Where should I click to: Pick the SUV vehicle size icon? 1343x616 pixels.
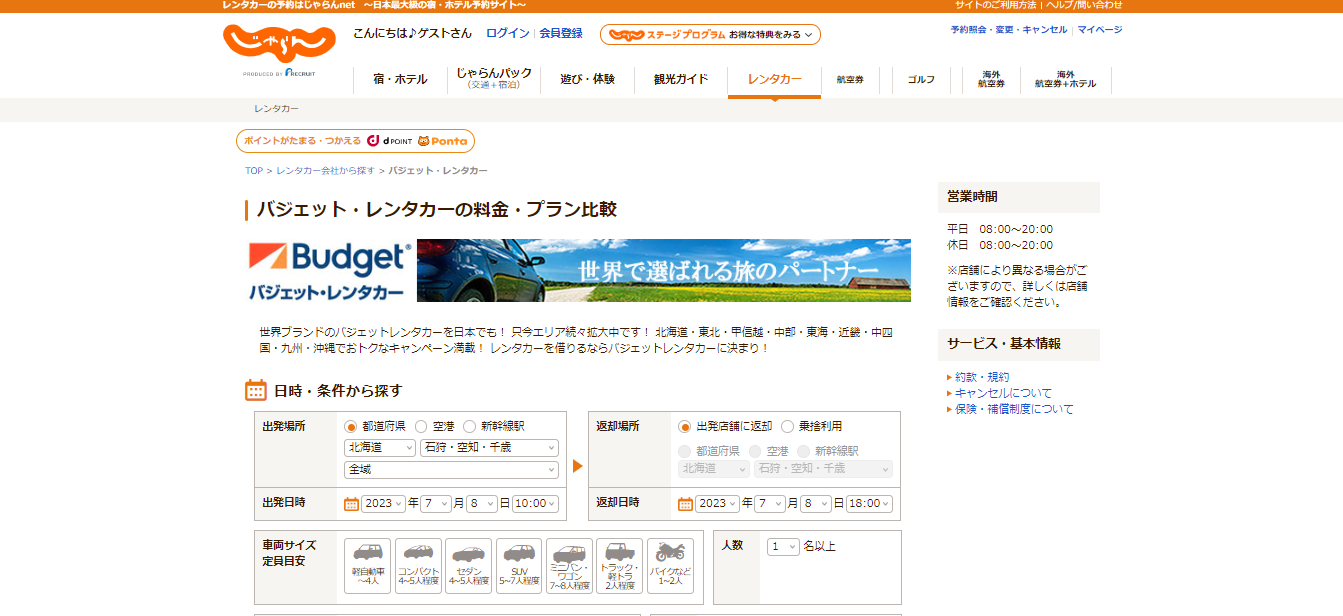coord(519,566)
